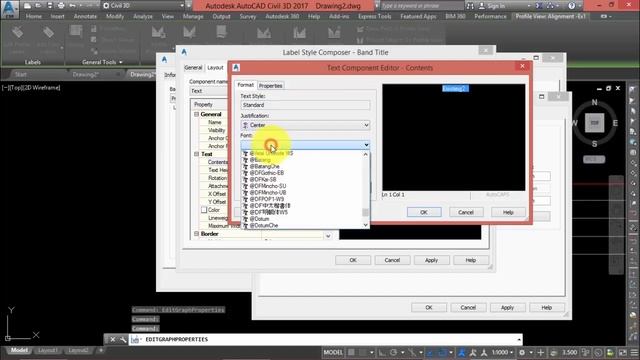Click the Text Style Standard field
Image resolution: width=640 pixels, height=360 pixels.
click(305, 105)
